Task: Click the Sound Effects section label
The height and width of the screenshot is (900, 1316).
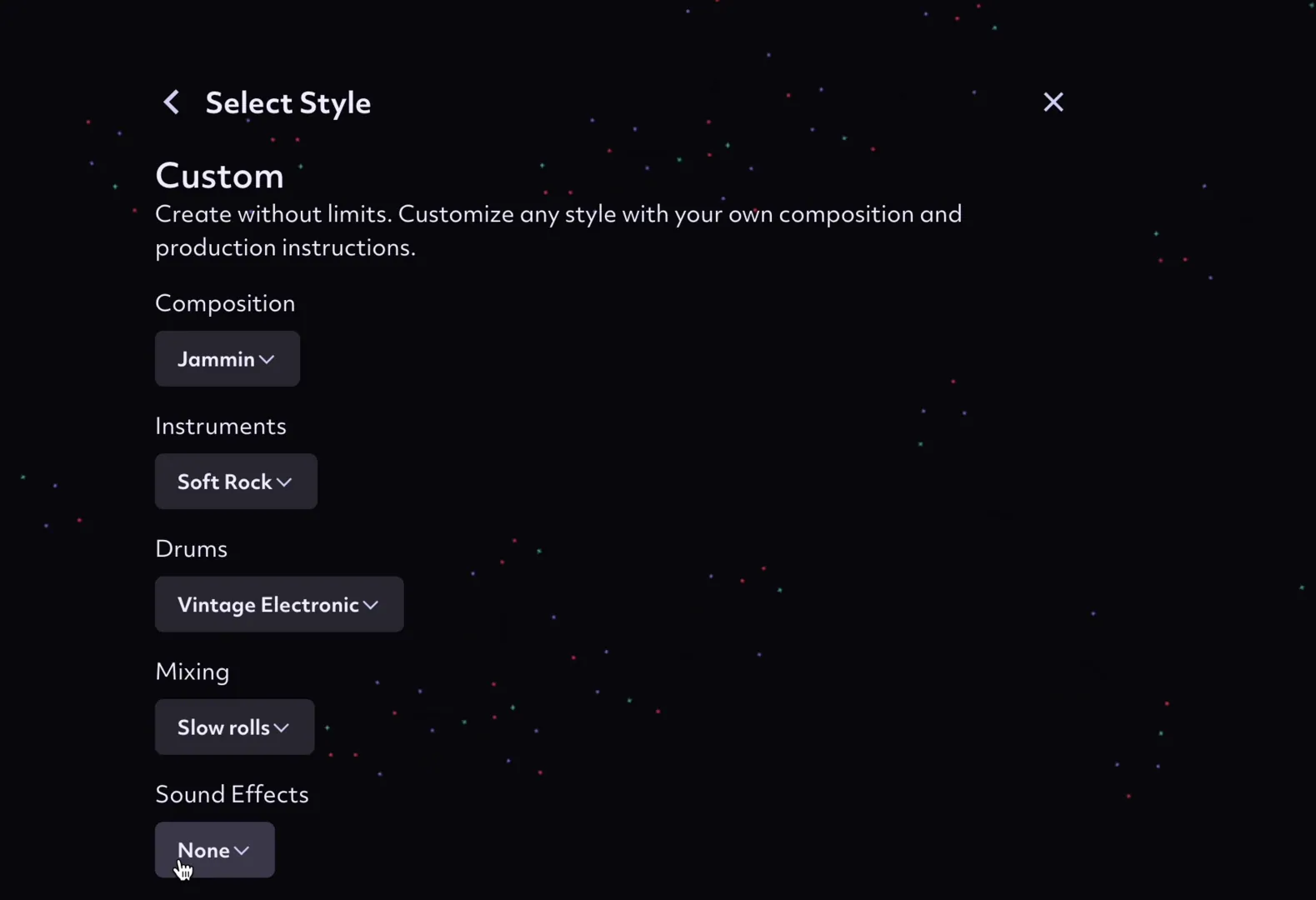Action: [232, 794]
